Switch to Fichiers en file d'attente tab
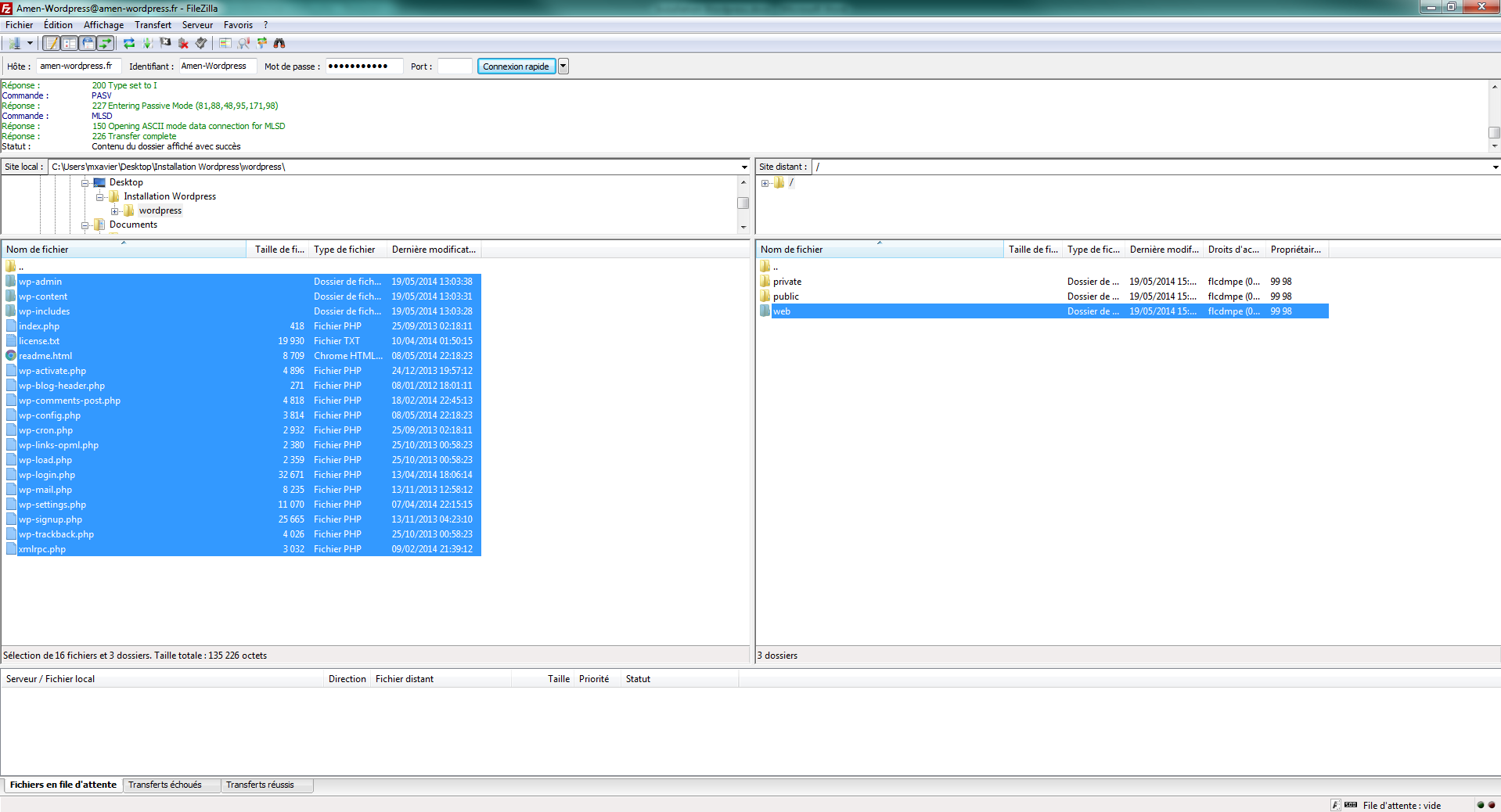 (x=63, y=785)
